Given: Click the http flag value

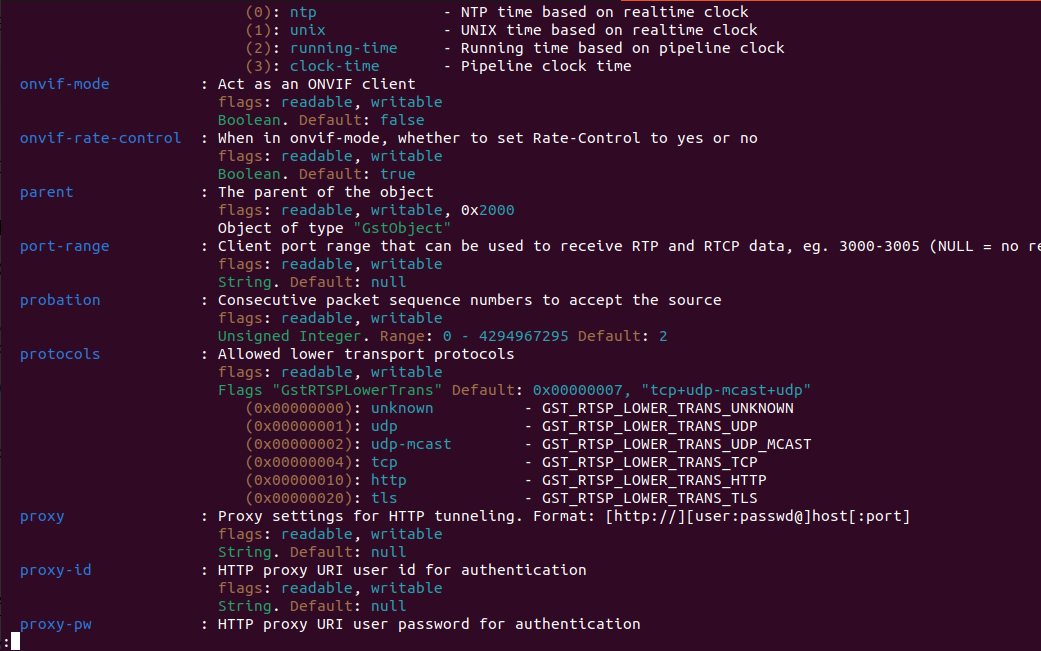Looking at the screenshot, I should coord(388,480).
